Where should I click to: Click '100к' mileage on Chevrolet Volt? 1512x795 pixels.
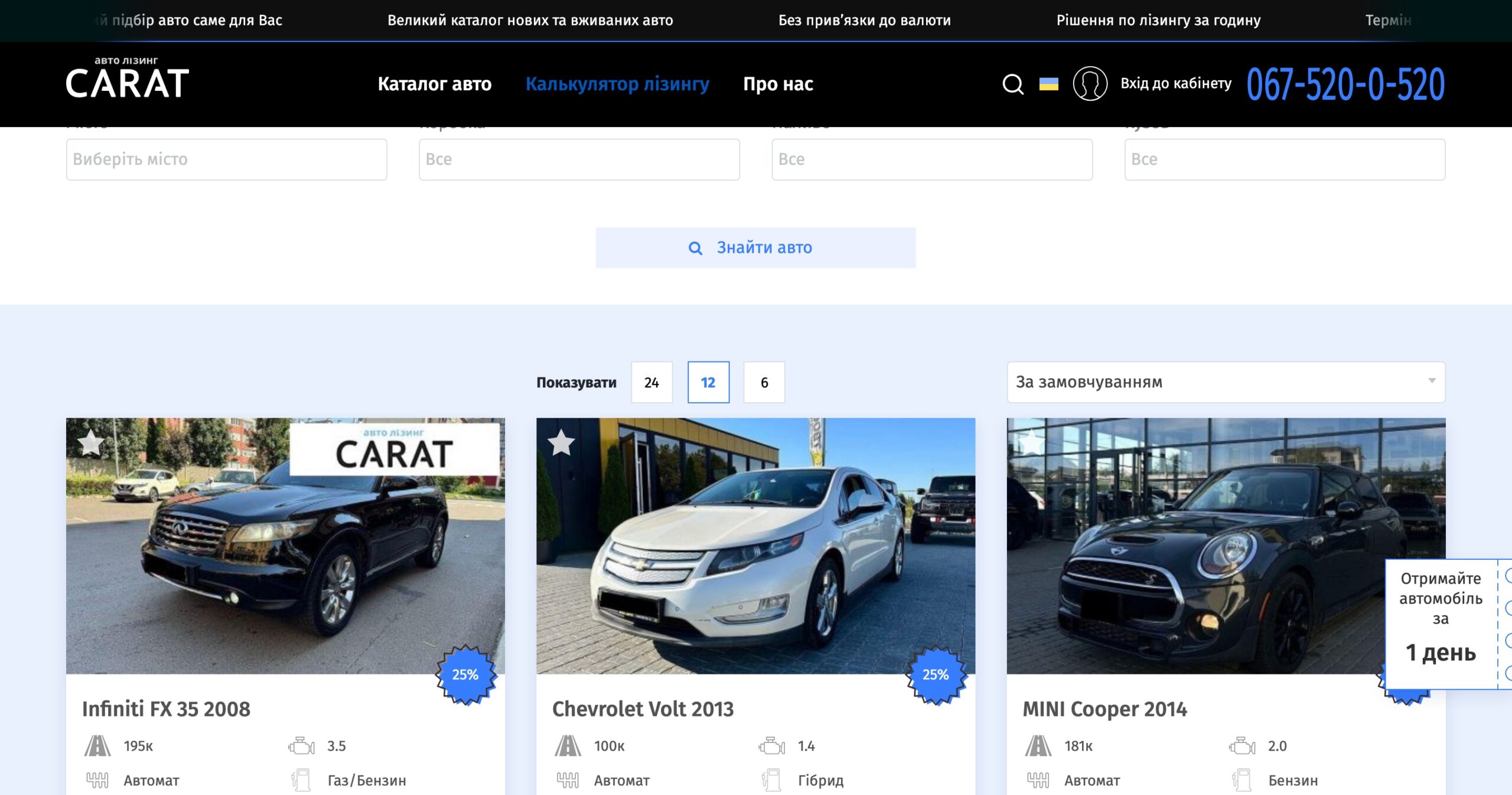pos(609,746)
